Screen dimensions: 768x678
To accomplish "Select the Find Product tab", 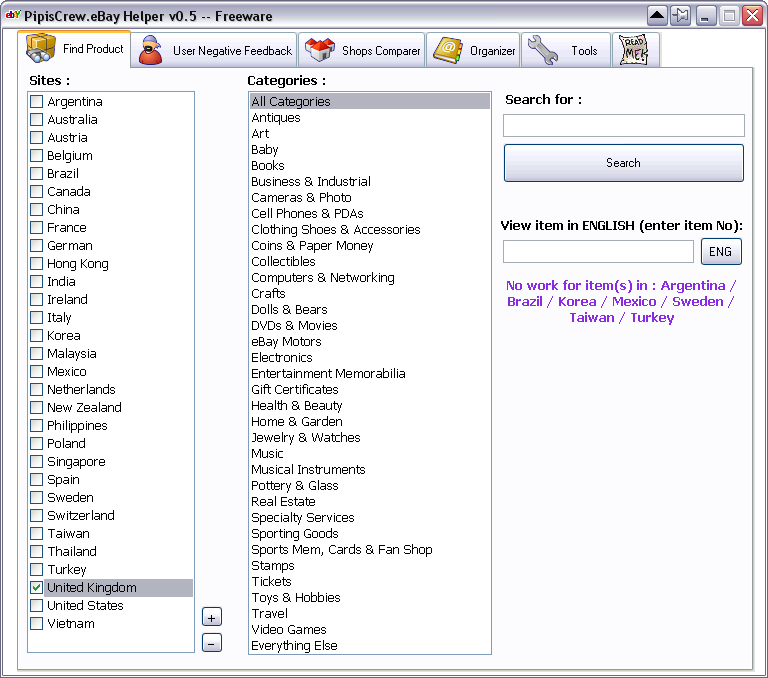I will coord(74,48).
